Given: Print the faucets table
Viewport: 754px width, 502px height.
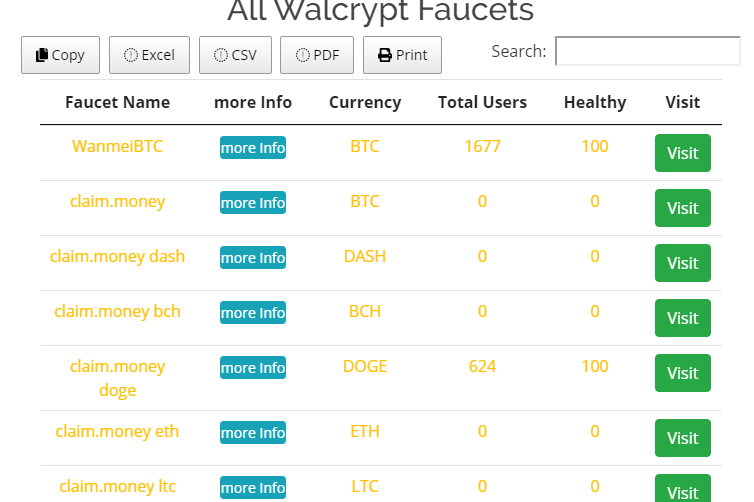Looking at the screenshot, I should click(402, 55).
